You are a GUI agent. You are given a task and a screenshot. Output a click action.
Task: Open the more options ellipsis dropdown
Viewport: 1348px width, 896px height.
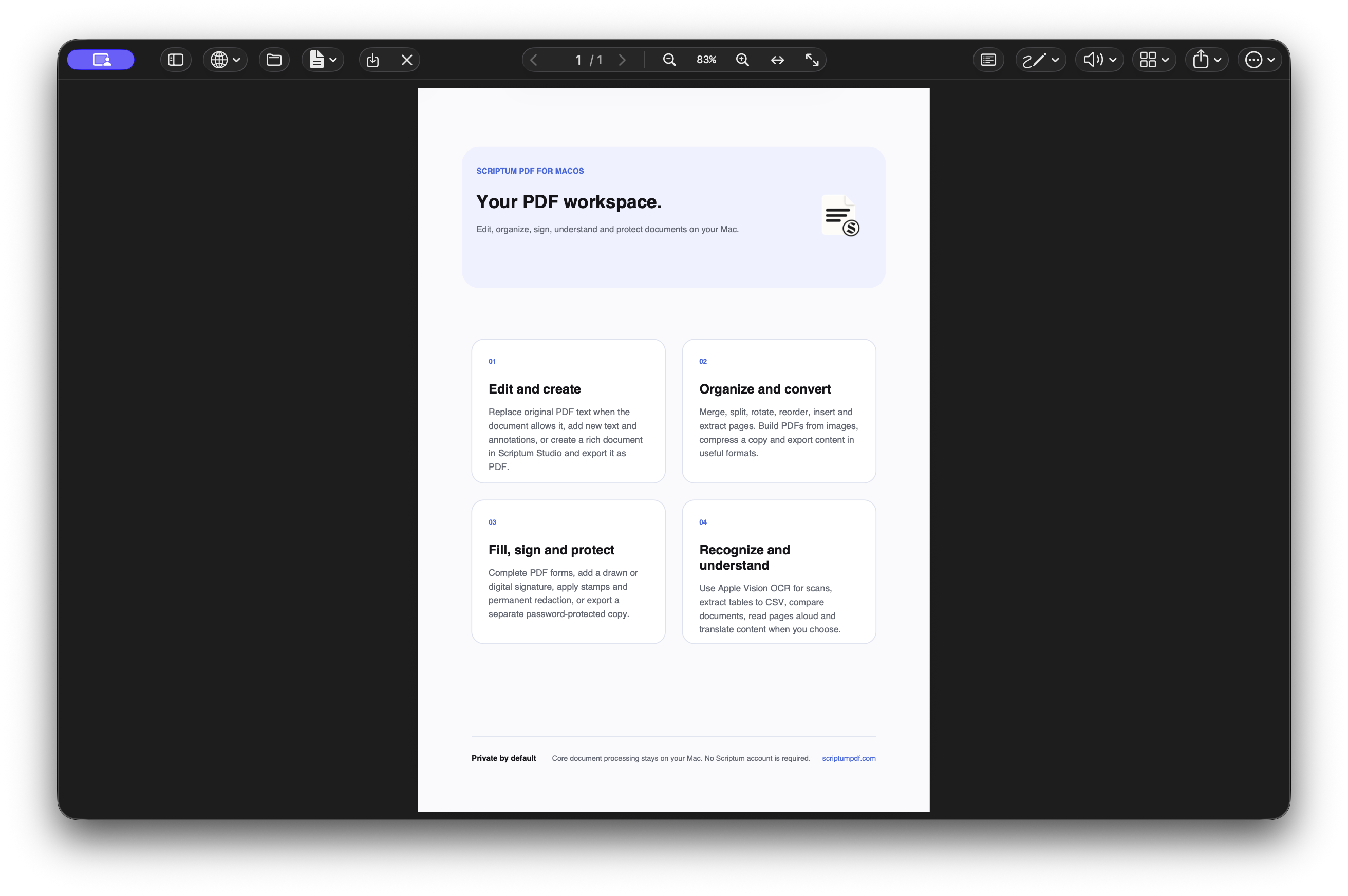point(1260,60)
